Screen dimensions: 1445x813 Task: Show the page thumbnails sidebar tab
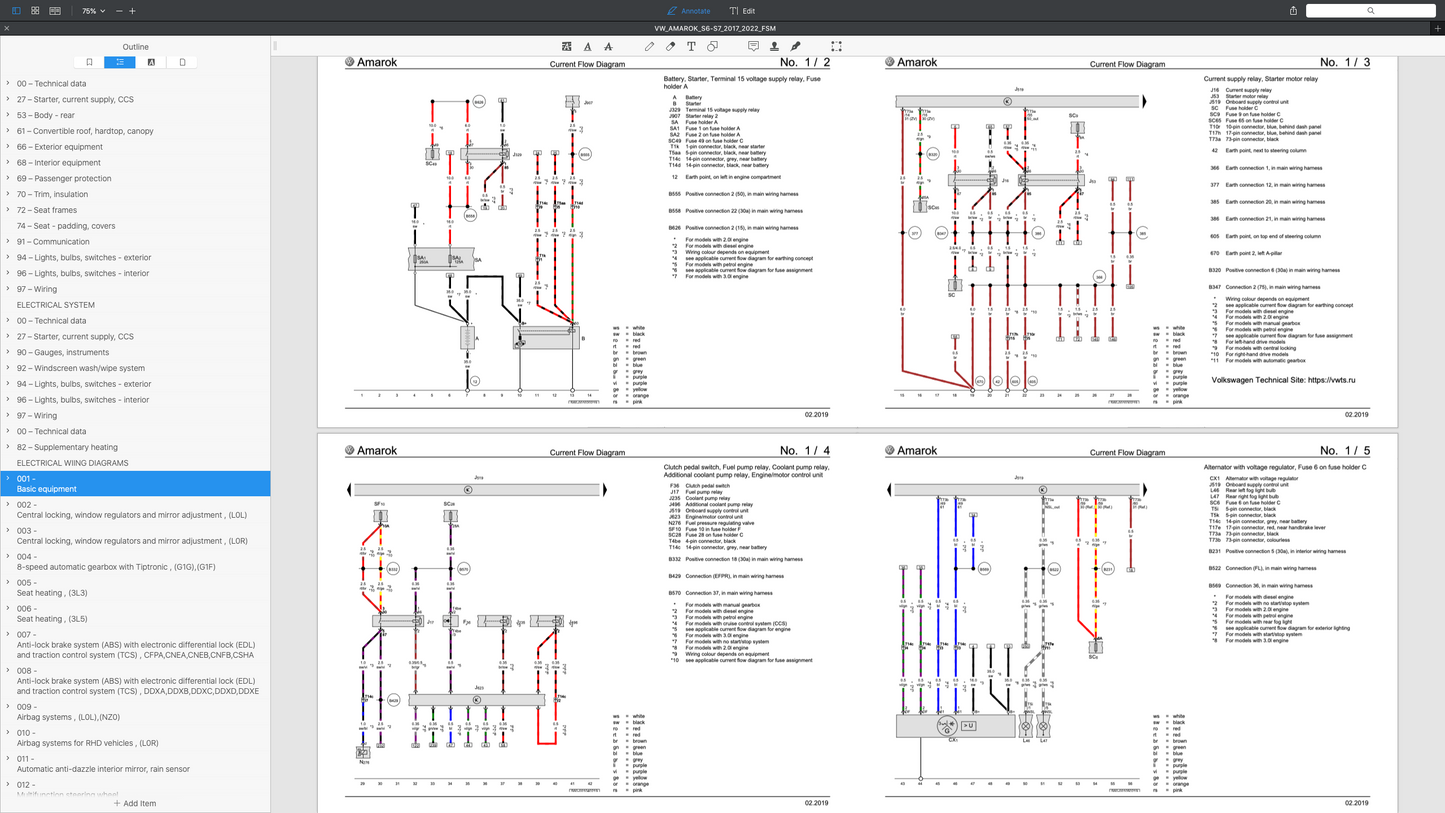pos(182,62)
